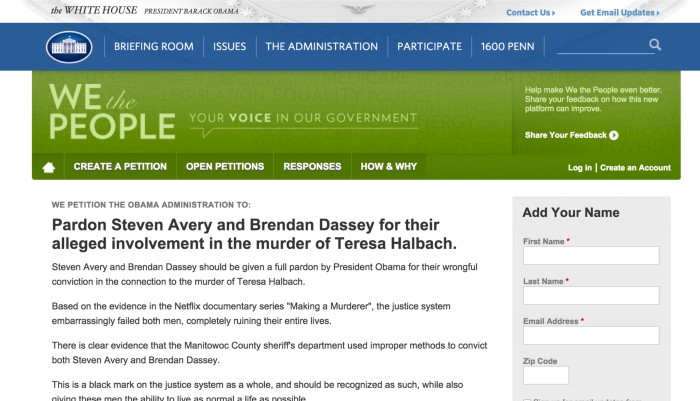The image size is (700, 401).
Task: Click 'PRESIDENT BARACK OBAMA' header text
Action: coord(192,12)
